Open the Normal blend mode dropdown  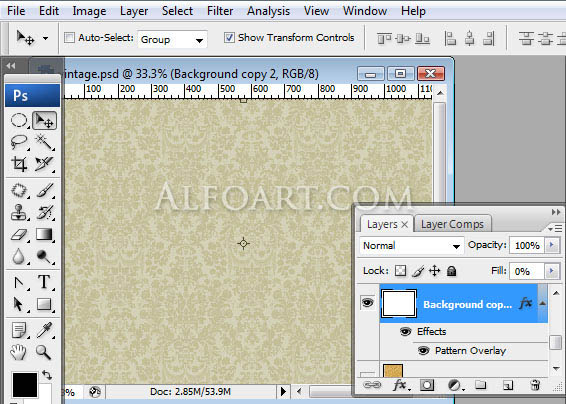[x=411, y=246]
